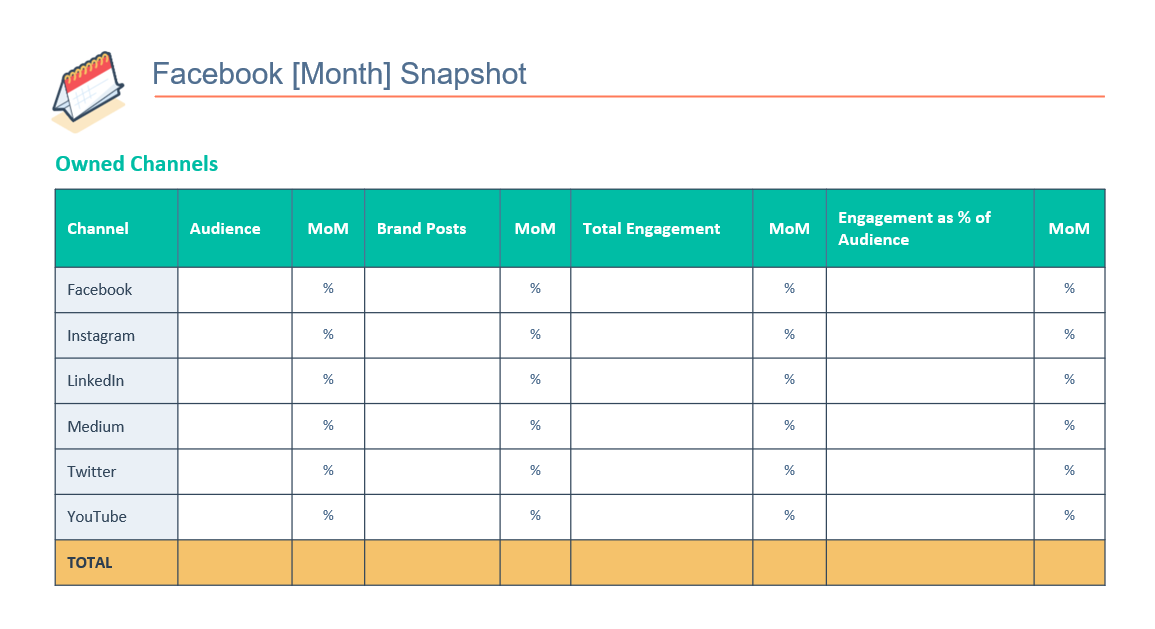1155x629 pixels.
Task: Select Engagement as % of Audience header
Action: 914,228
